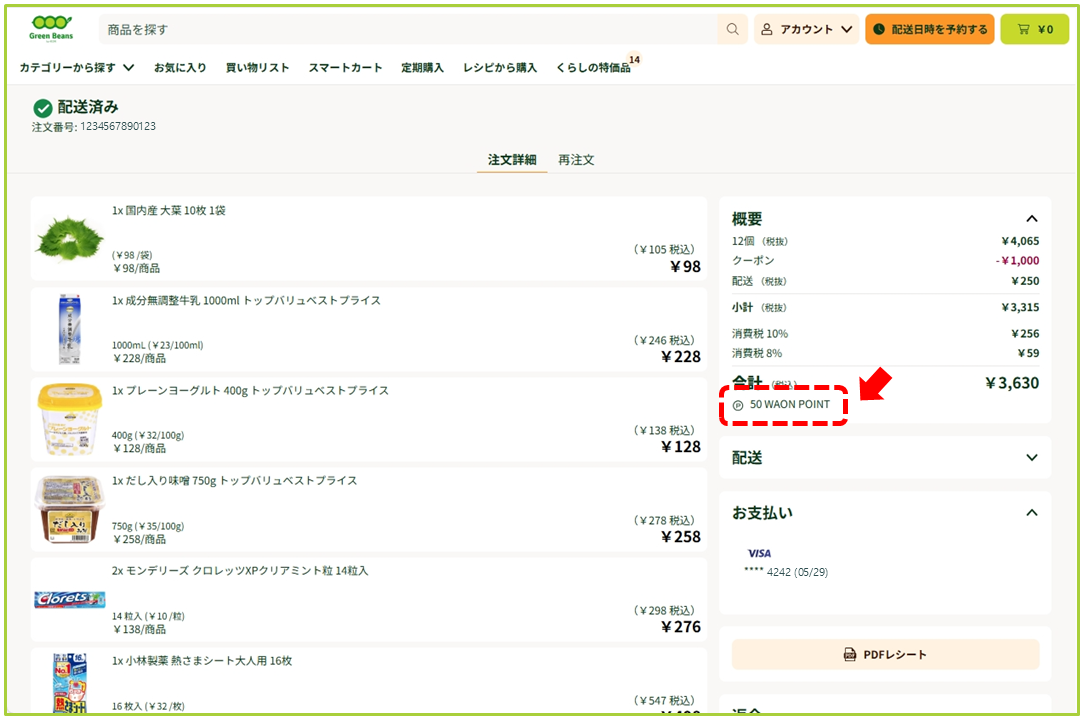Click the Green Beans logo
The image size is (1083, 720).
coord(51,28)
